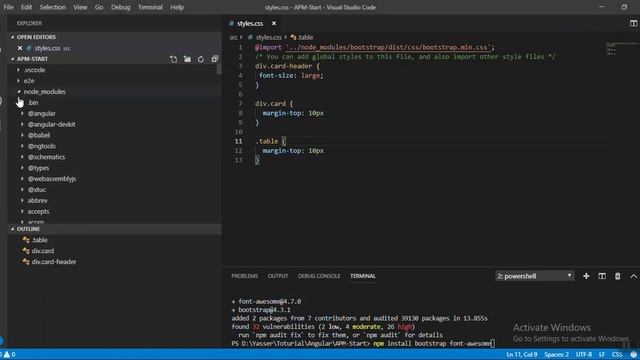Refresh the explorer tree
Screen dimensions: 640x360
pyautogui.click(x=201, y=59)
